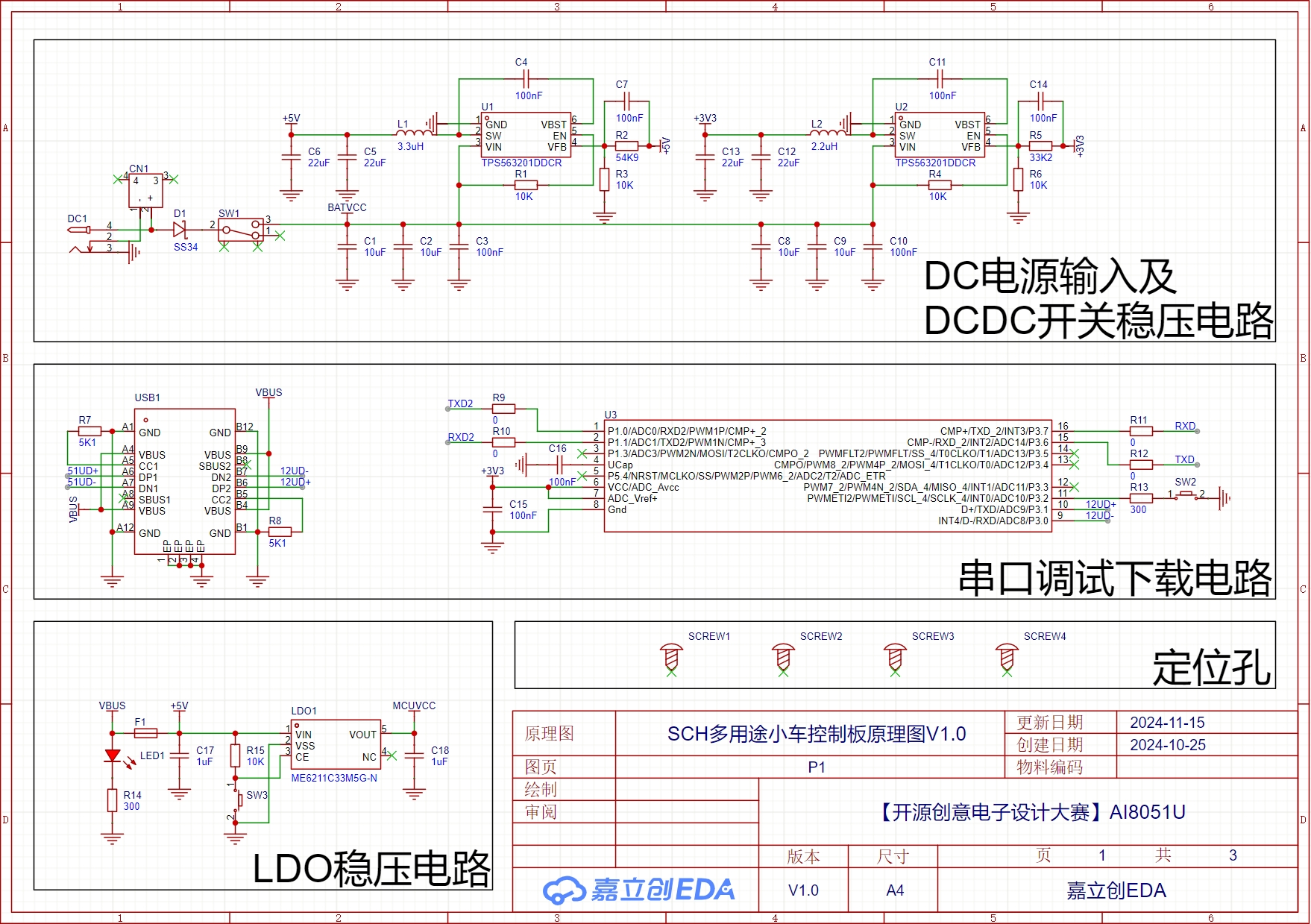Screen dimensions: 1311x924
Task: Click the SW1 slide switch symbol
Action: [241, 230]
